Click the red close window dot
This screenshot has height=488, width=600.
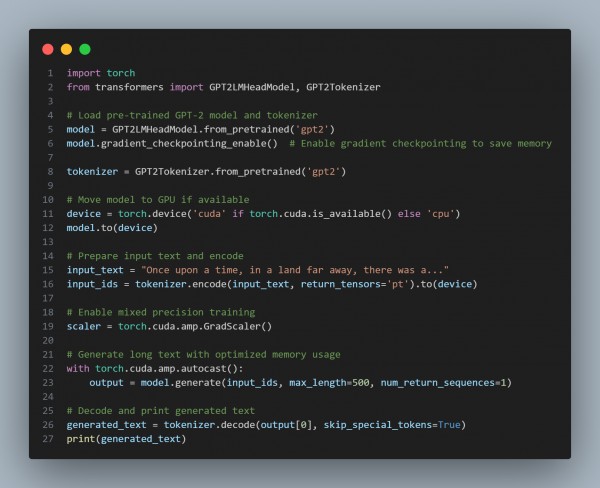pos(48,49)
